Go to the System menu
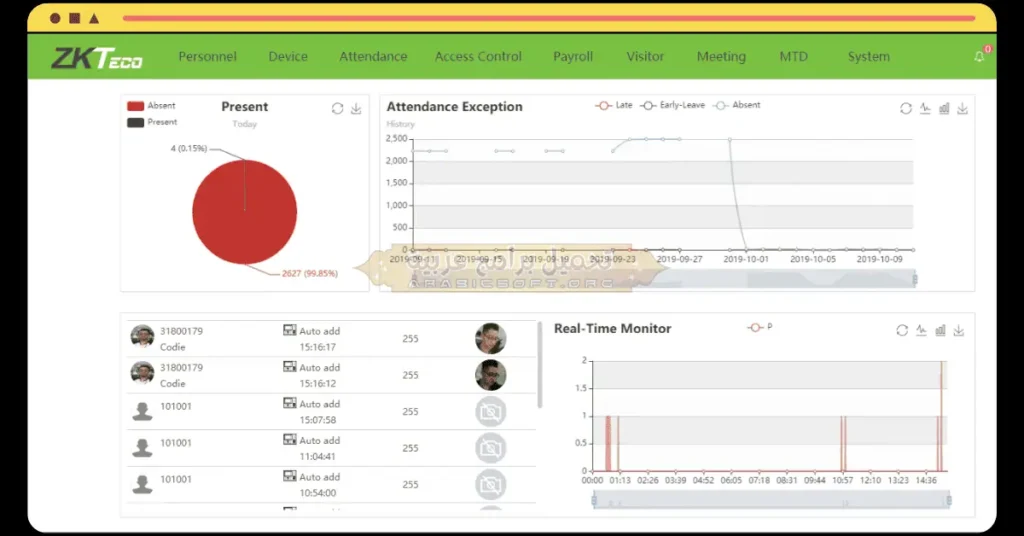This screenshot has width=1024, height=536. (x=868, y=57)
